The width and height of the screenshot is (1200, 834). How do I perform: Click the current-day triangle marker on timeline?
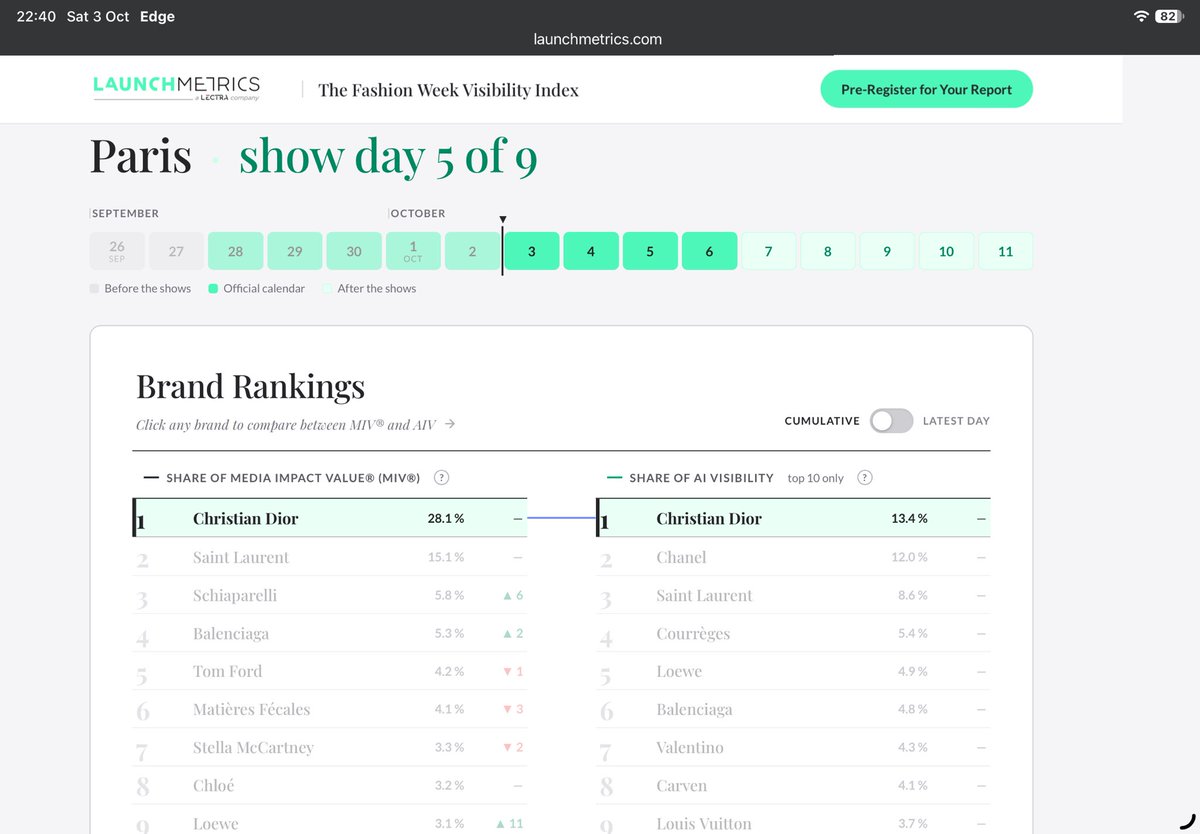coord(503,219)
